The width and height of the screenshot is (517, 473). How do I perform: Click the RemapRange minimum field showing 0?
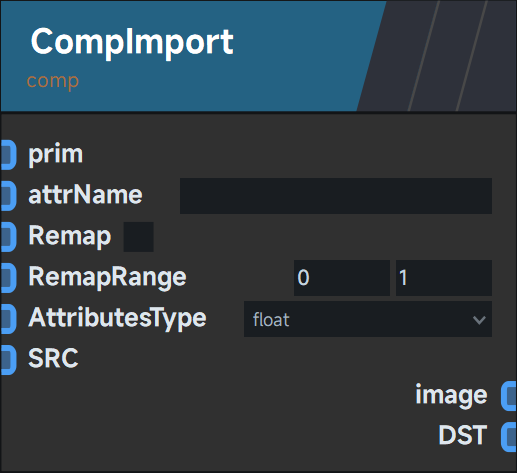[x=342, y=278]
